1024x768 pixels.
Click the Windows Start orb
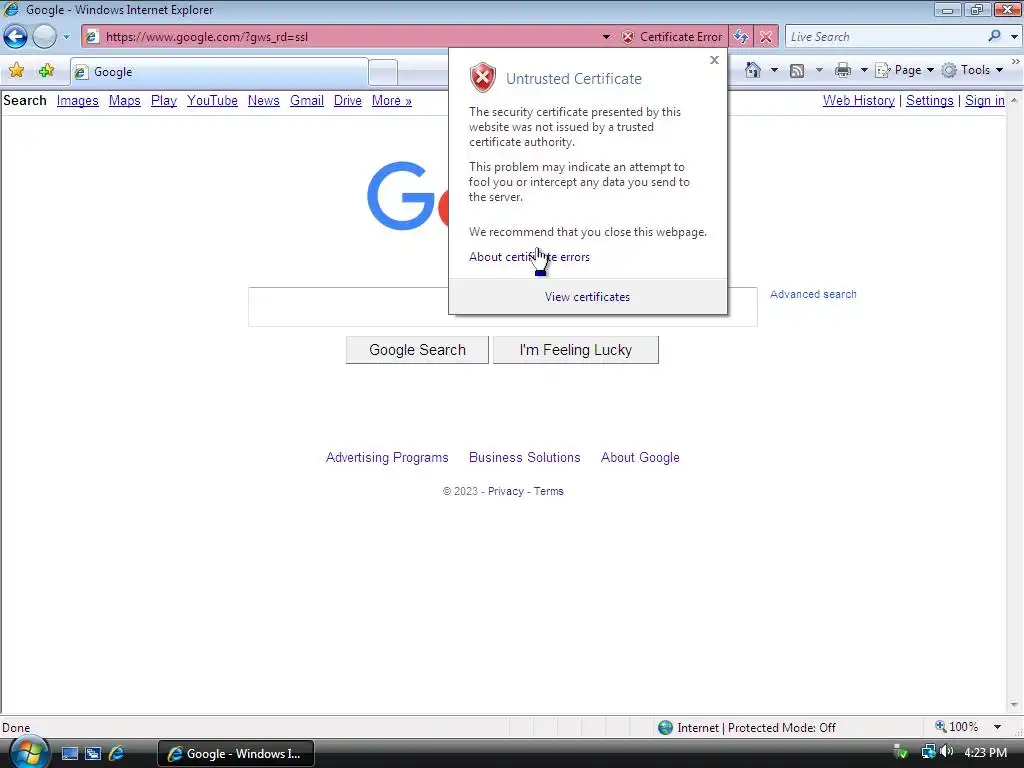click(27, 753)
